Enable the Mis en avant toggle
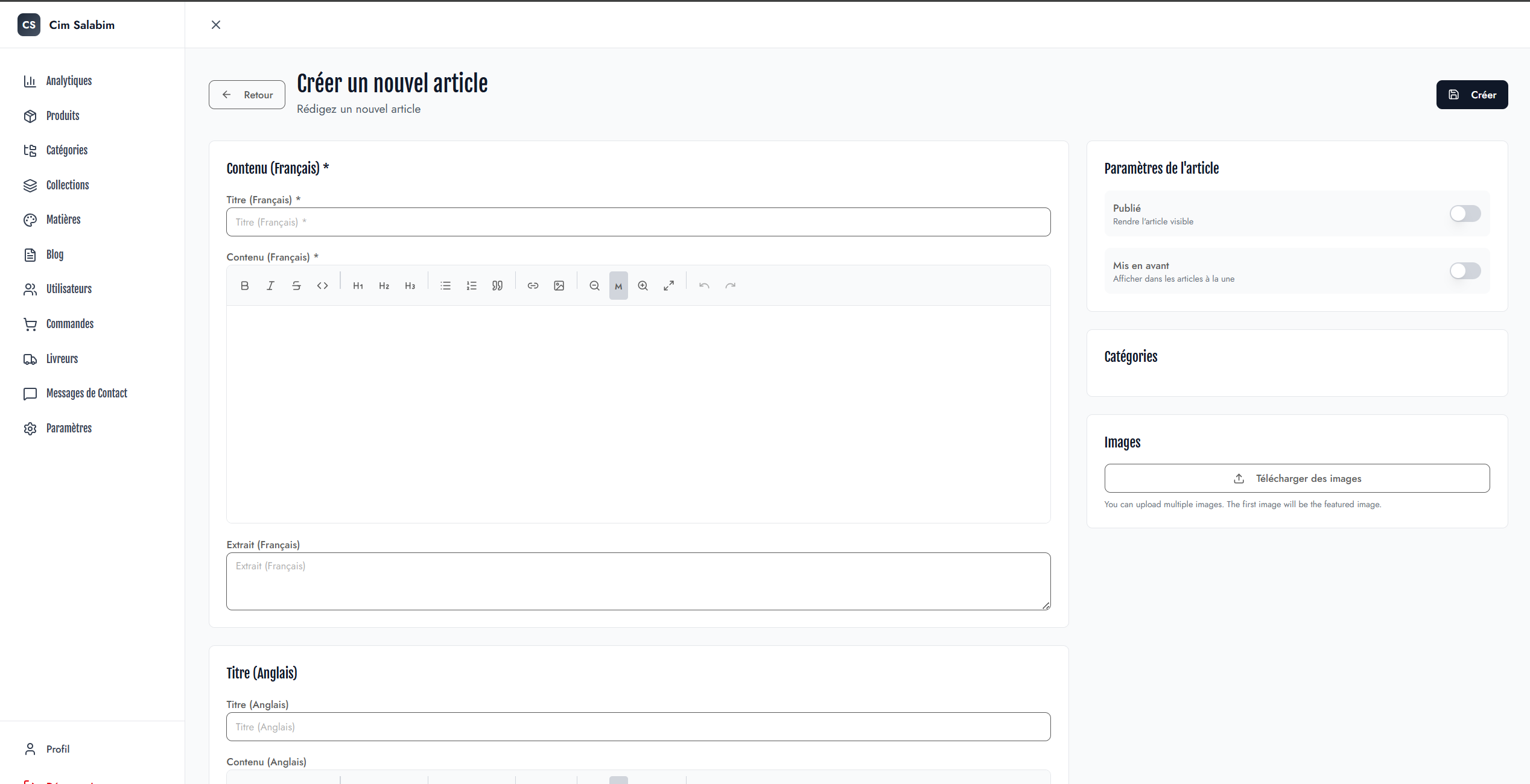 [1465, 271]
